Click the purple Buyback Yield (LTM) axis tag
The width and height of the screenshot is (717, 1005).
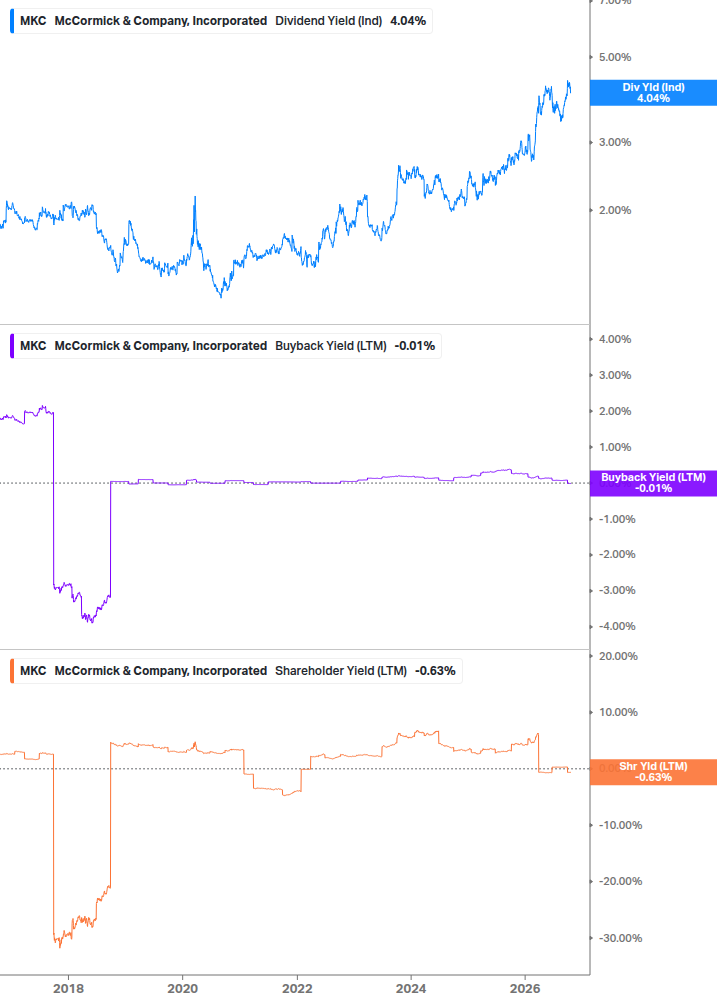[653, 483]
